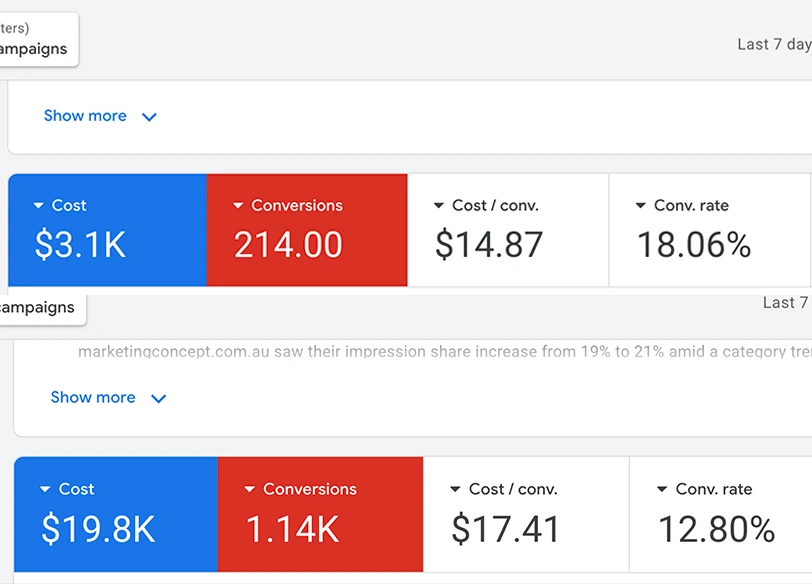This screenshot has width=812, height=584.
Task: Open metric dropdown on $3.1K Cost card
Action: coord(38,206)
